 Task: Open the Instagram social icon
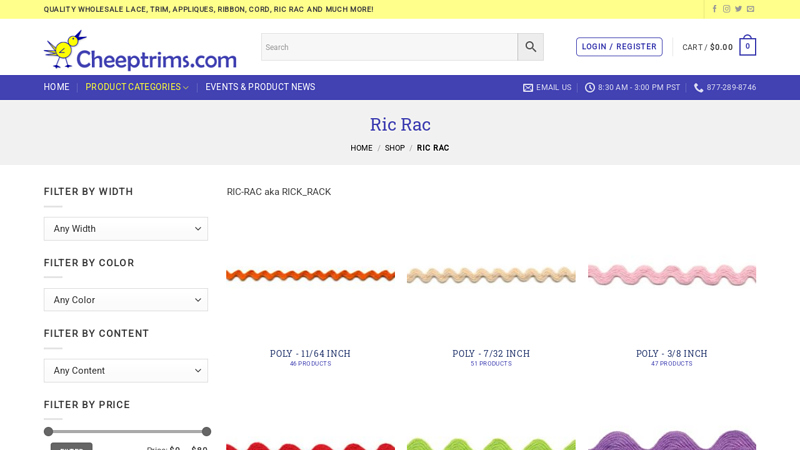click(726, 9)
